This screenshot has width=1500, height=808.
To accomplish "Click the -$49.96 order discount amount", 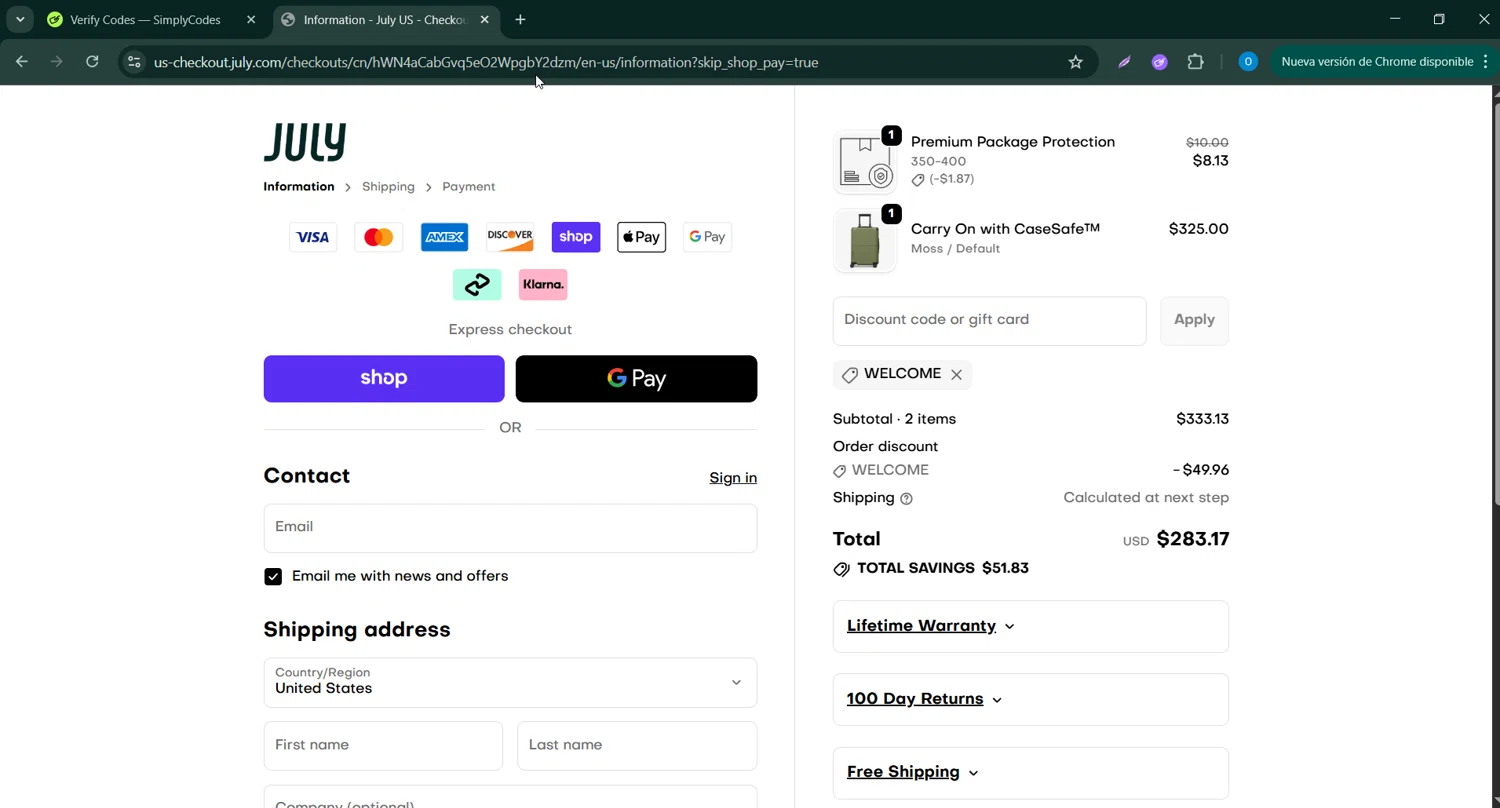I will coord(1201,471).
